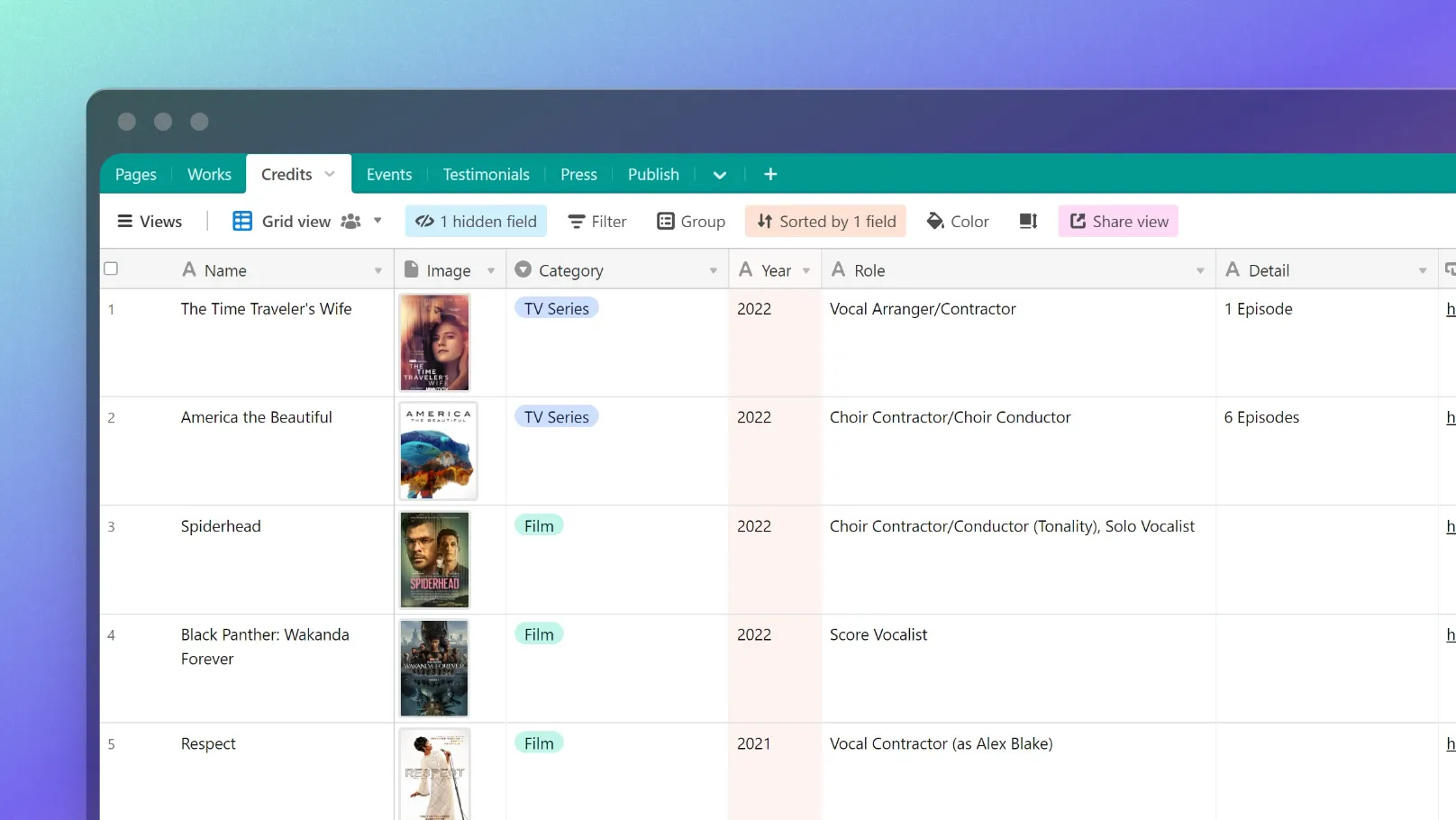Image resolution: width=1456 pixels, height=820 pixels.
Task: Switch to the Testimonials tab
Action: (x=486, y=174)
